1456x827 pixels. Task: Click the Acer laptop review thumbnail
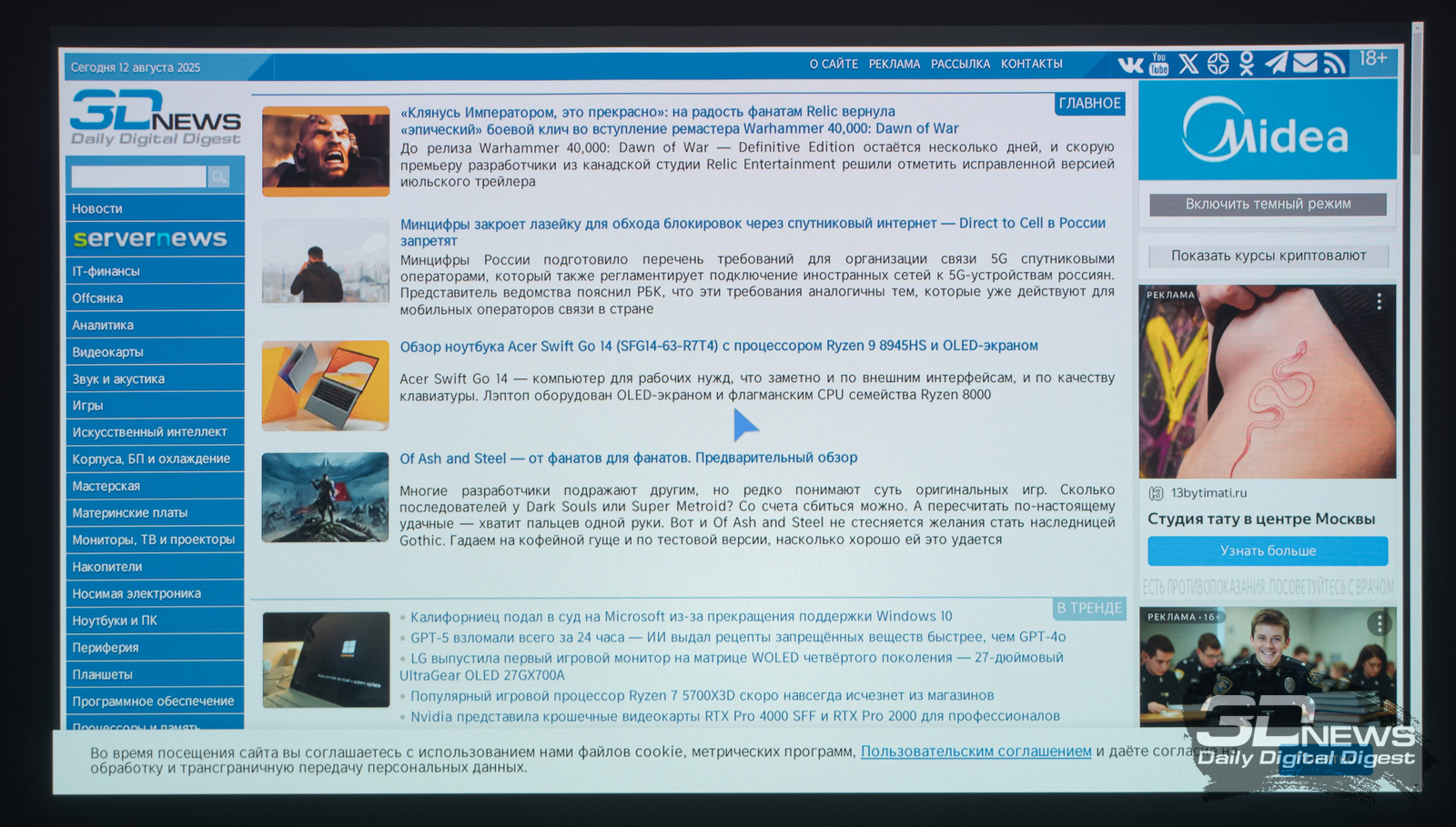click(326, 386)
